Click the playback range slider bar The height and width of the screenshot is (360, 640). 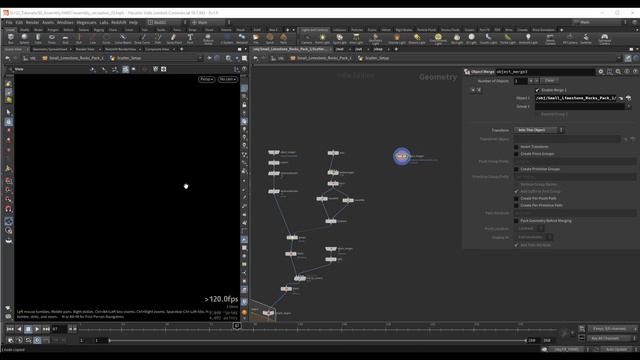pyautogui.click(x=318, y=340)
